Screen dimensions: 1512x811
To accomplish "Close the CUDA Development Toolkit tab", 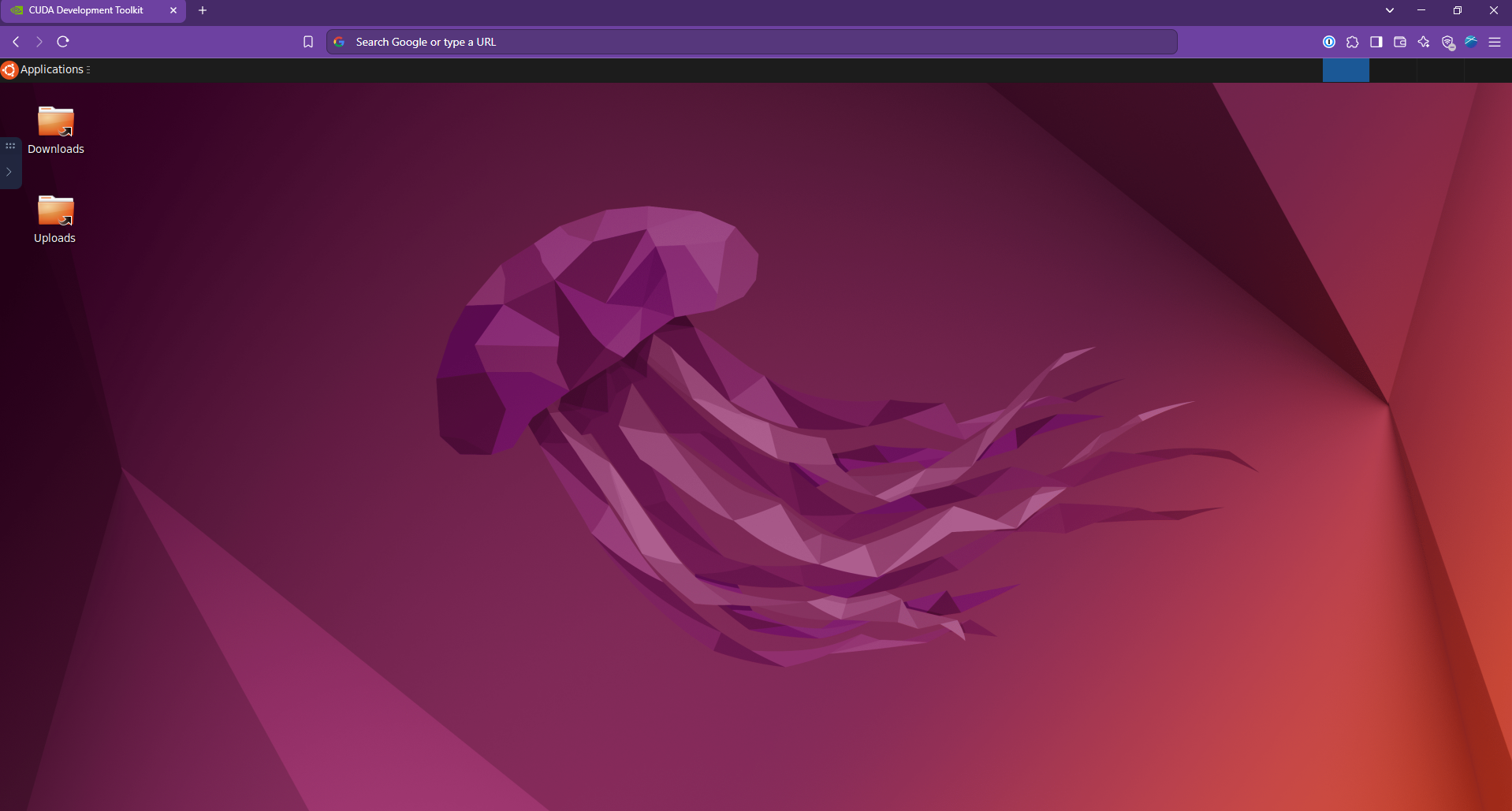I will (173, 10).
